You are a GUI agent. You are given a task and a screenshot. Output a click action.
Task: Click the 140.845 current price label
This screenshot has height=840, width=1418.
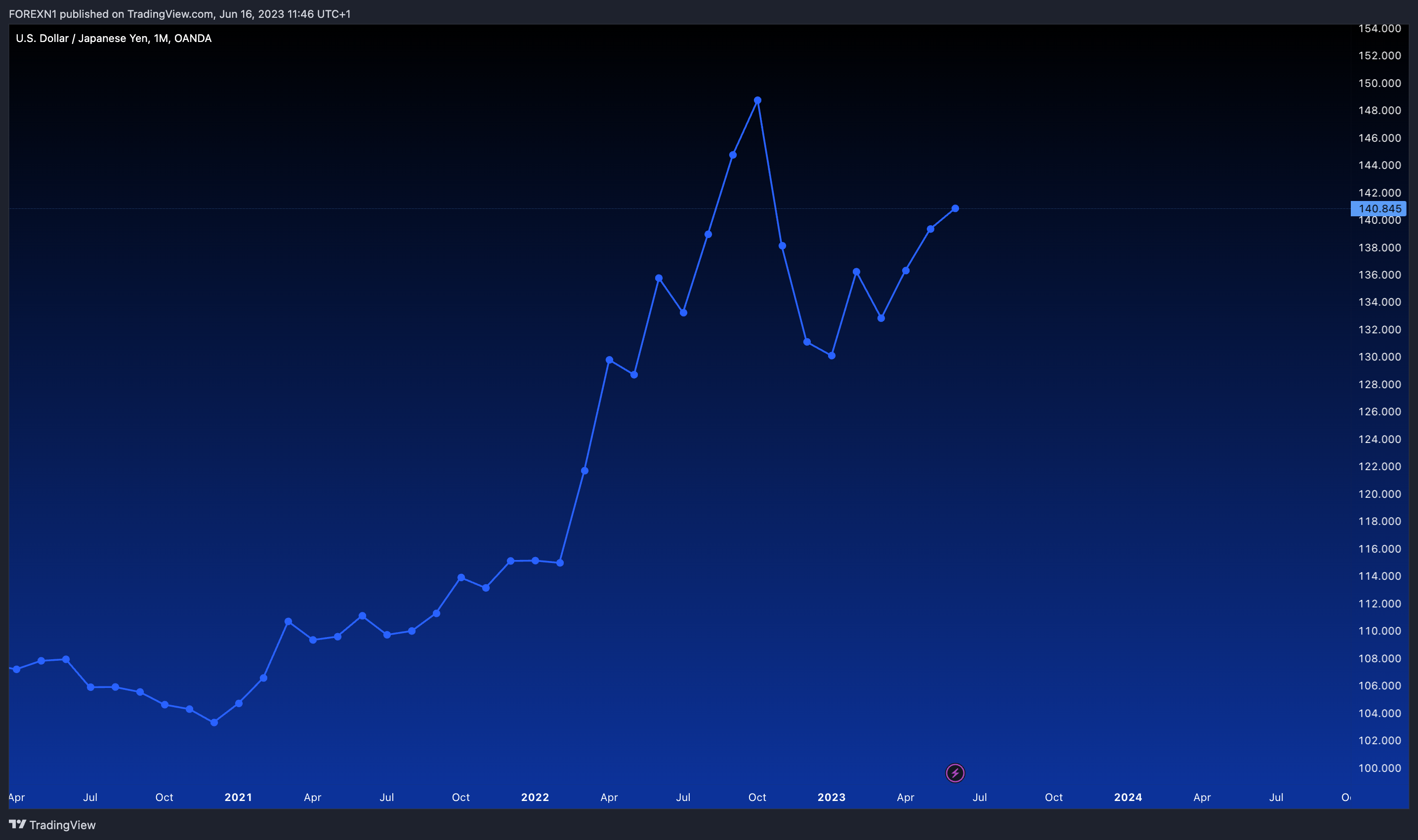click(1378, 209)
